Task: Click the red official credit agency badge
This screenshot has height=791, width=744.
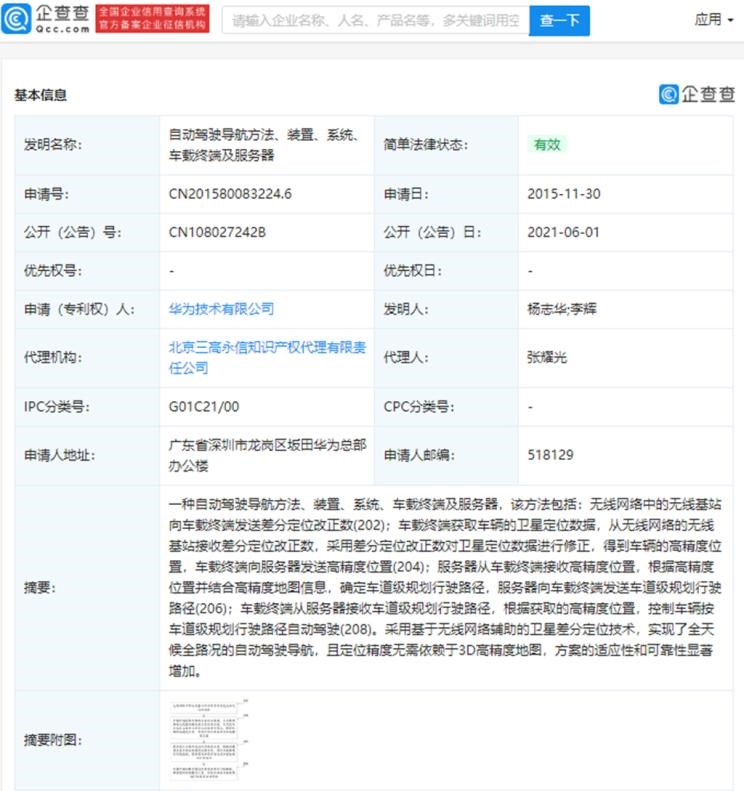Action: (x=152, y=19)
